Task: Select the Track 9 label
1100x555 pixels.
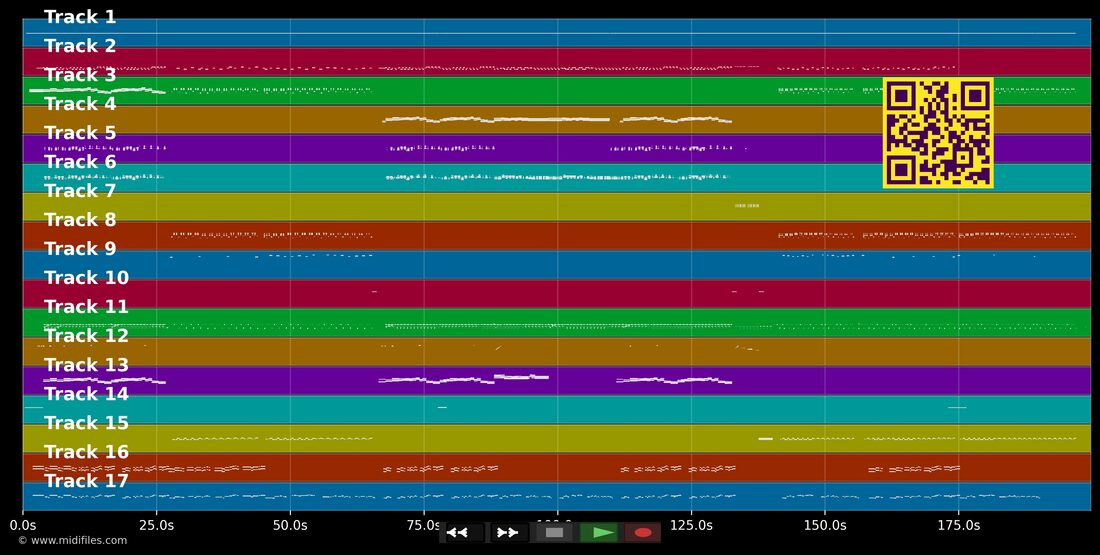Action: pyautogui.click(x=80, y=249)
